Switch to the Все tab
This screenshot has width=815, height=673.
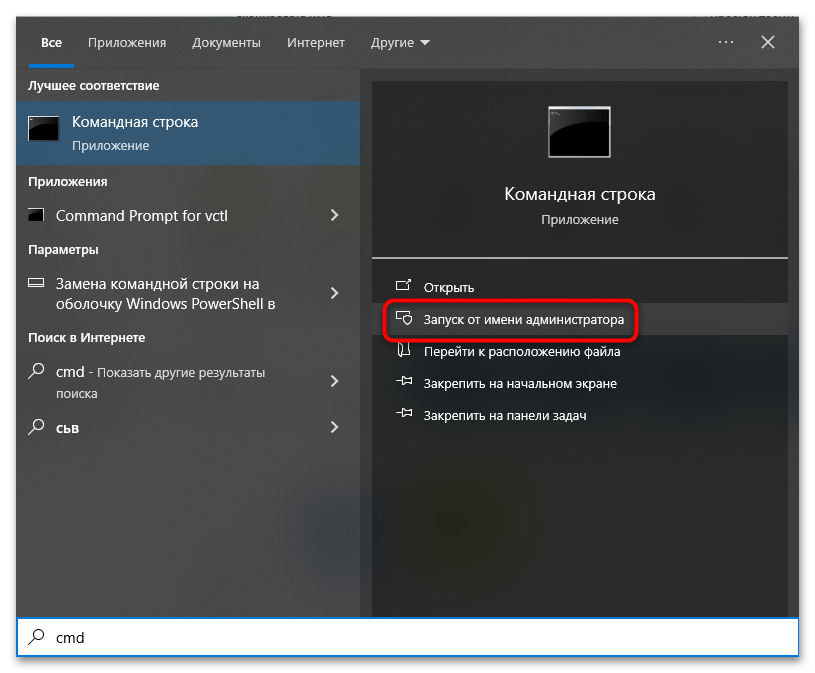tap(51, 43)
